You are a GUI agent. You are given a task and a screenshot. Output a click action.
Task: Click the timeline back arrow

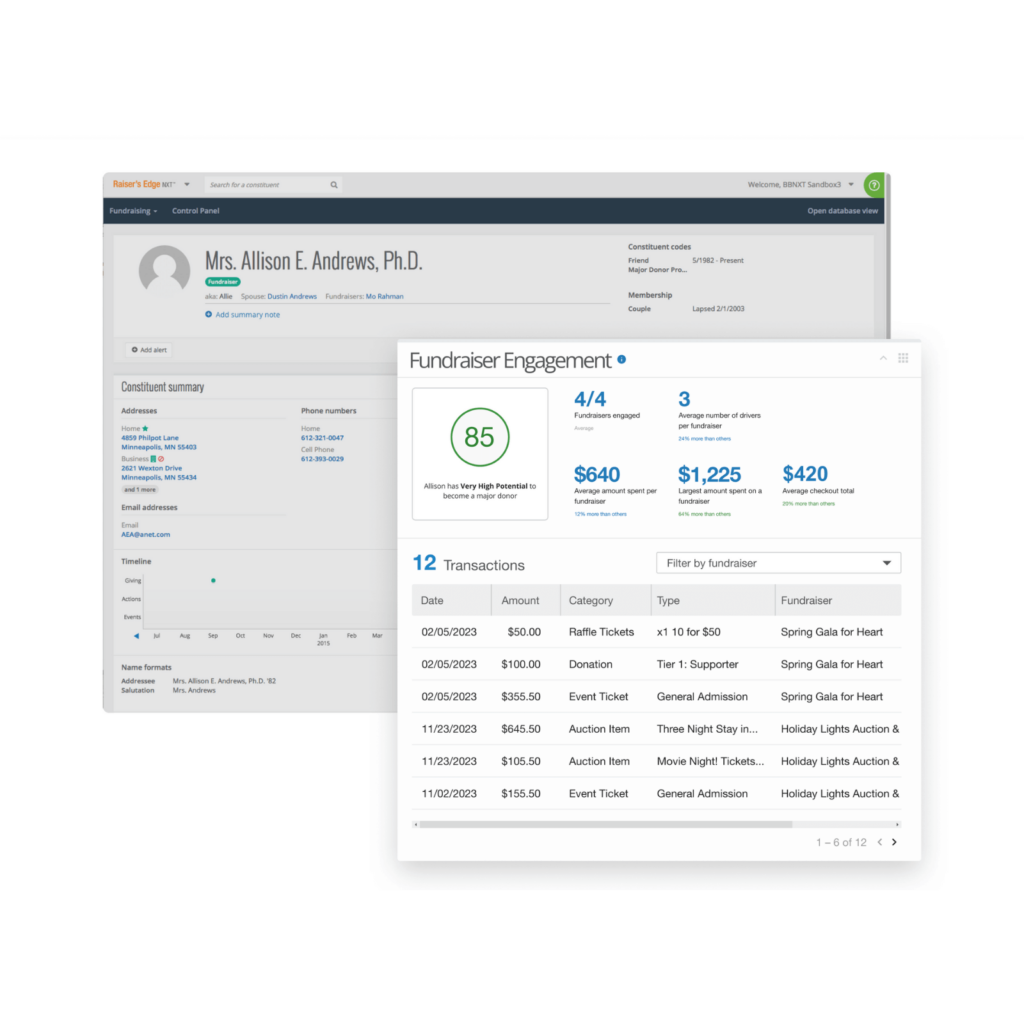tap(136, 635)
